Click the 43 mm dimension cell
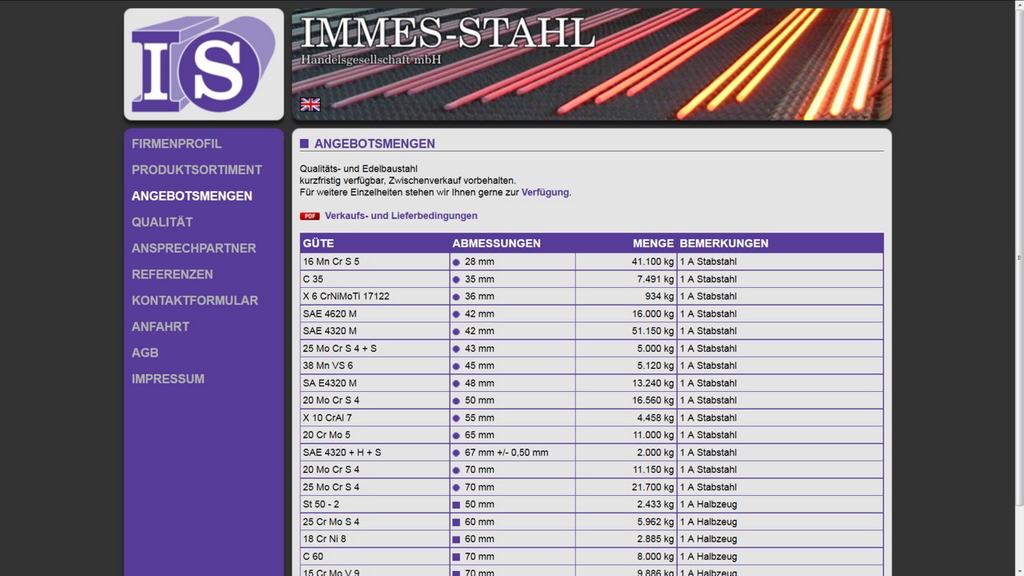The image size is (1024, 576). [513, 348]
